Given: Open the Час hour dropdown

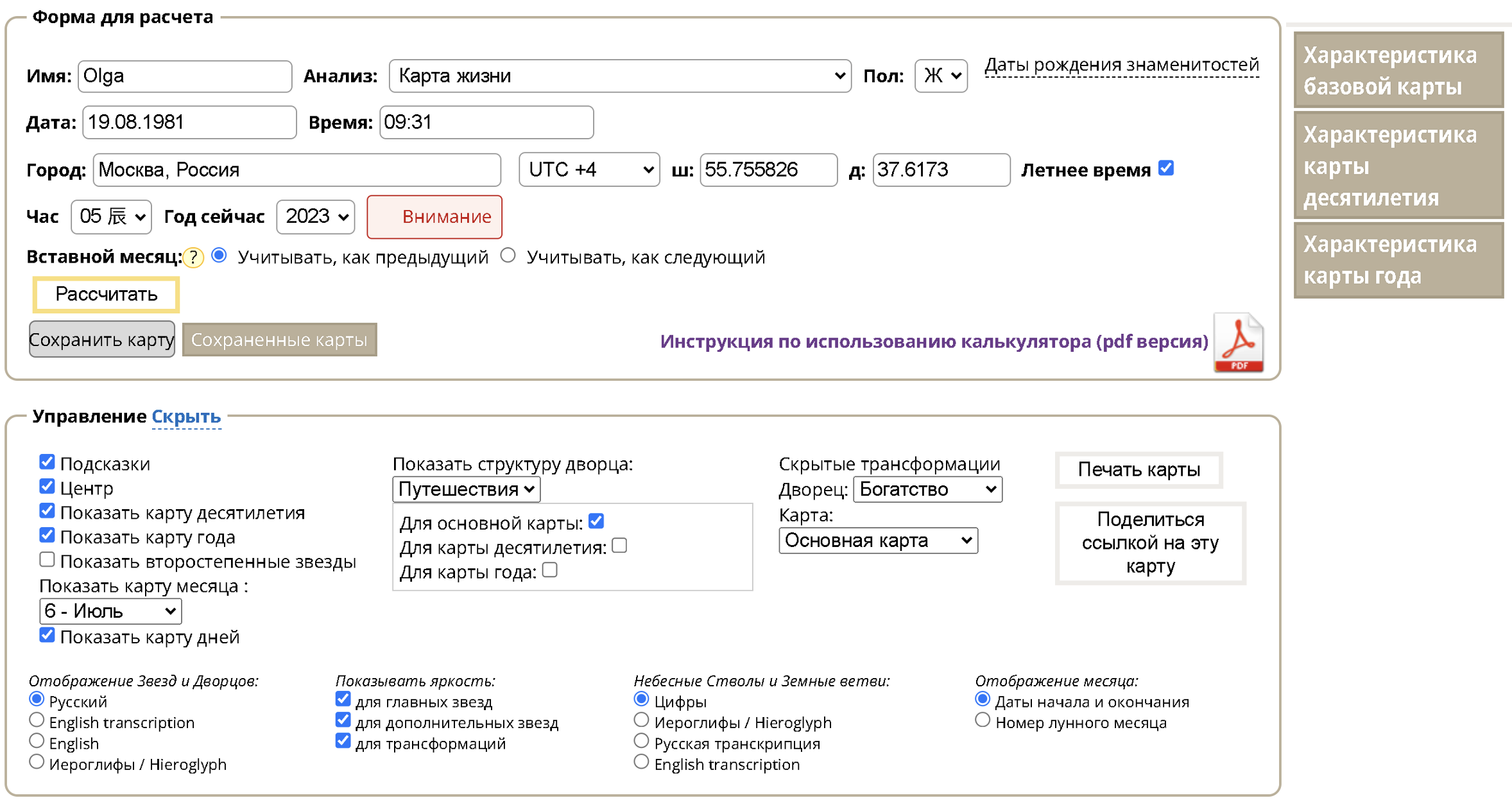Looking at the screenshot, I should 111,216.
